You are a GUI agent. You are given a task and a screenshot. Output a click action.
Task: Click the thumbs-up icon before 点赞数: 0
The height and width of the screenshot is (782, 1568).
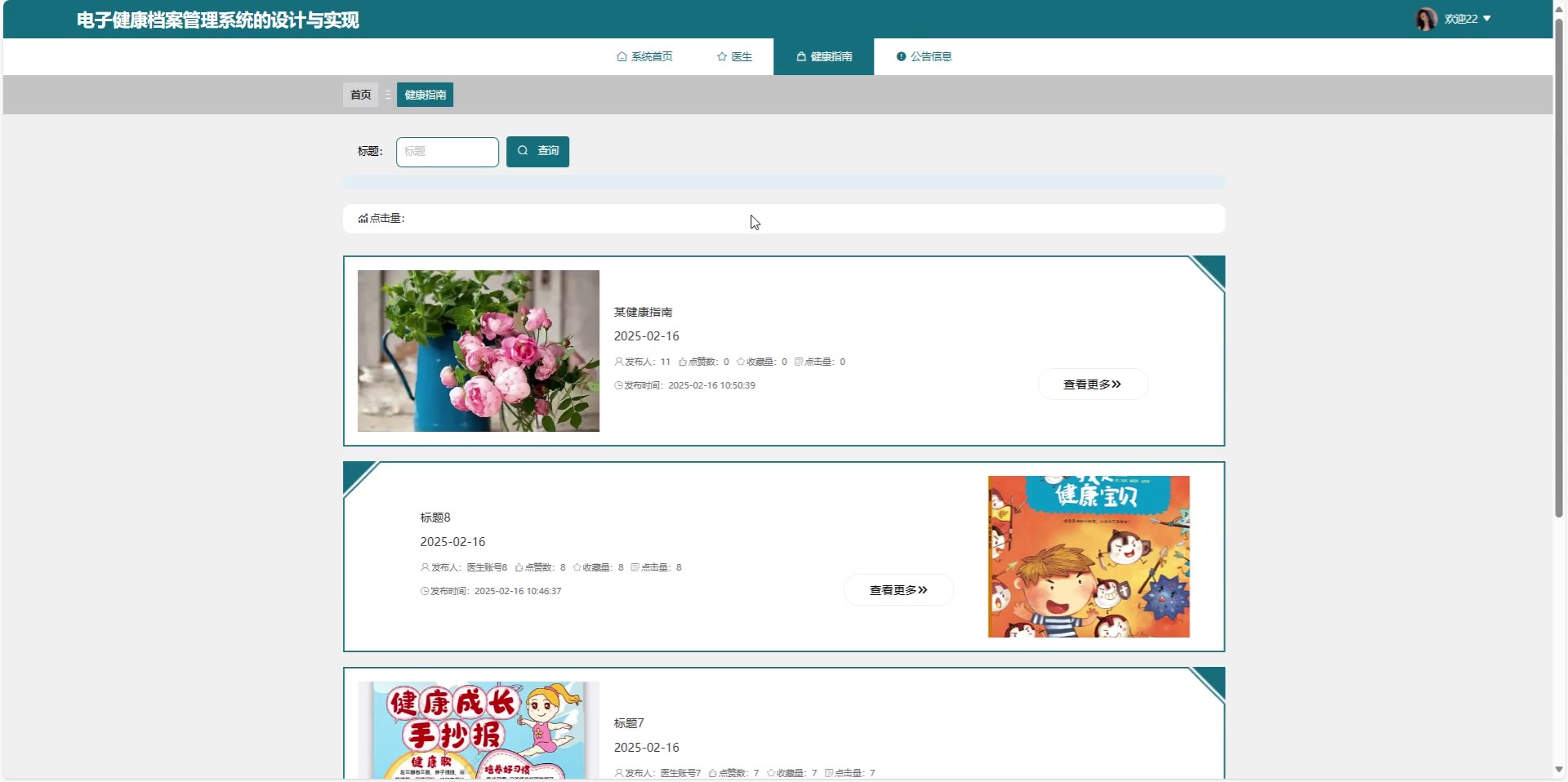click(683, 362)
